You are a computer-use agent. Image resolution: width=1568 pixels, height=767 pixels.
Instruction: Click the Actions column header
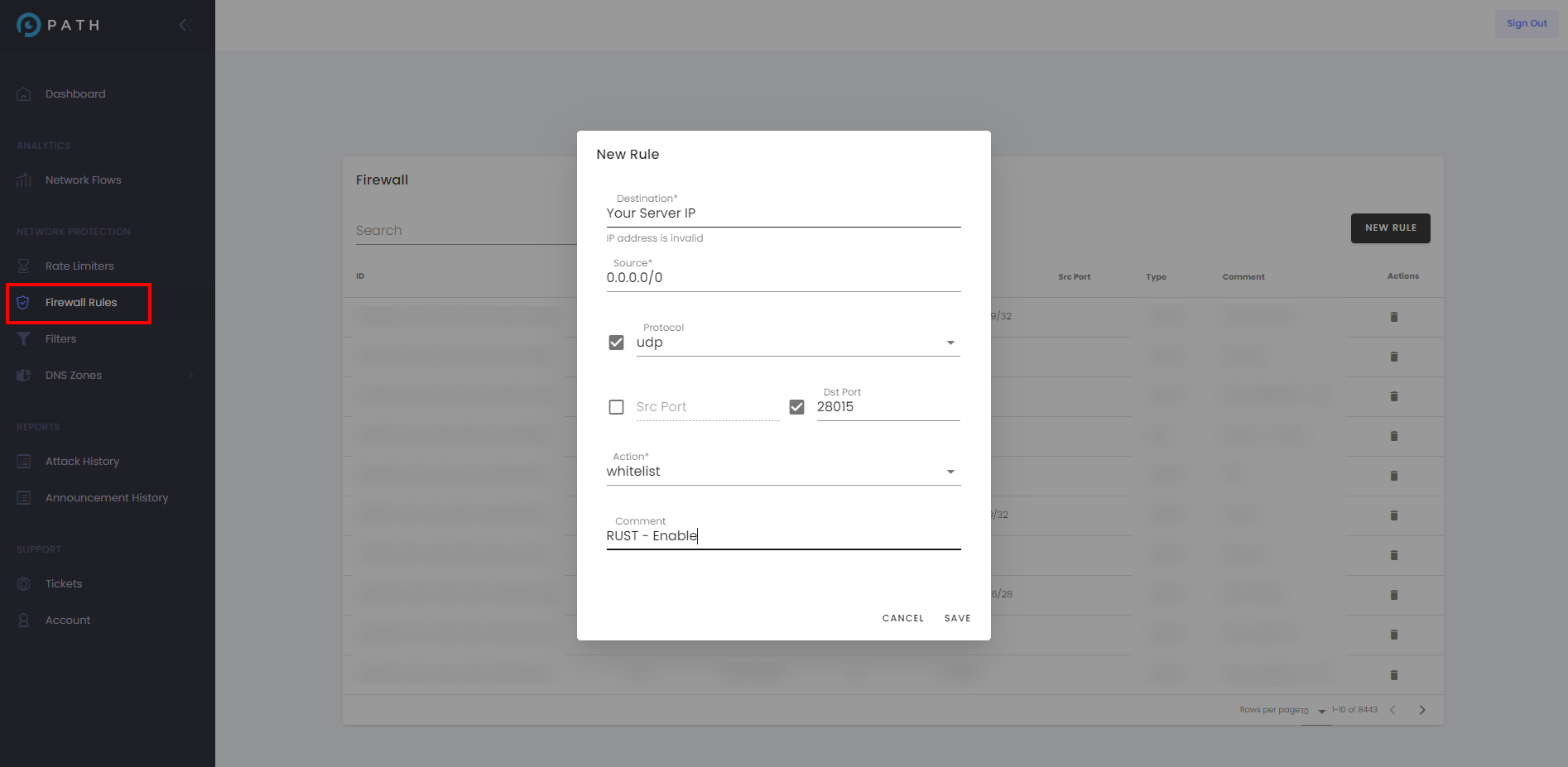1403,276
